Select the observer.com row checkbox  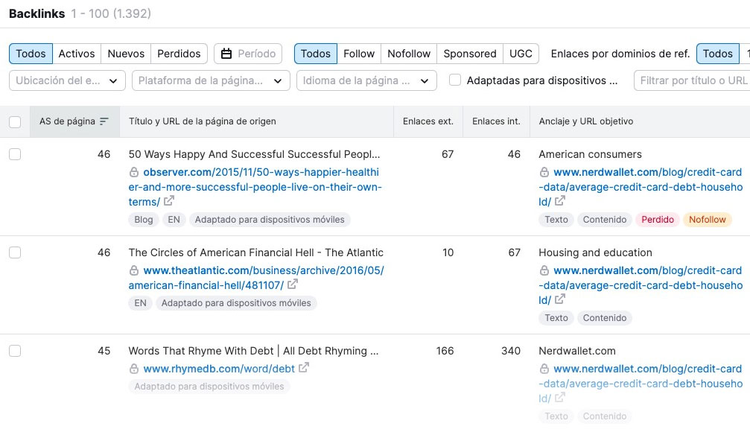[15, 154]
